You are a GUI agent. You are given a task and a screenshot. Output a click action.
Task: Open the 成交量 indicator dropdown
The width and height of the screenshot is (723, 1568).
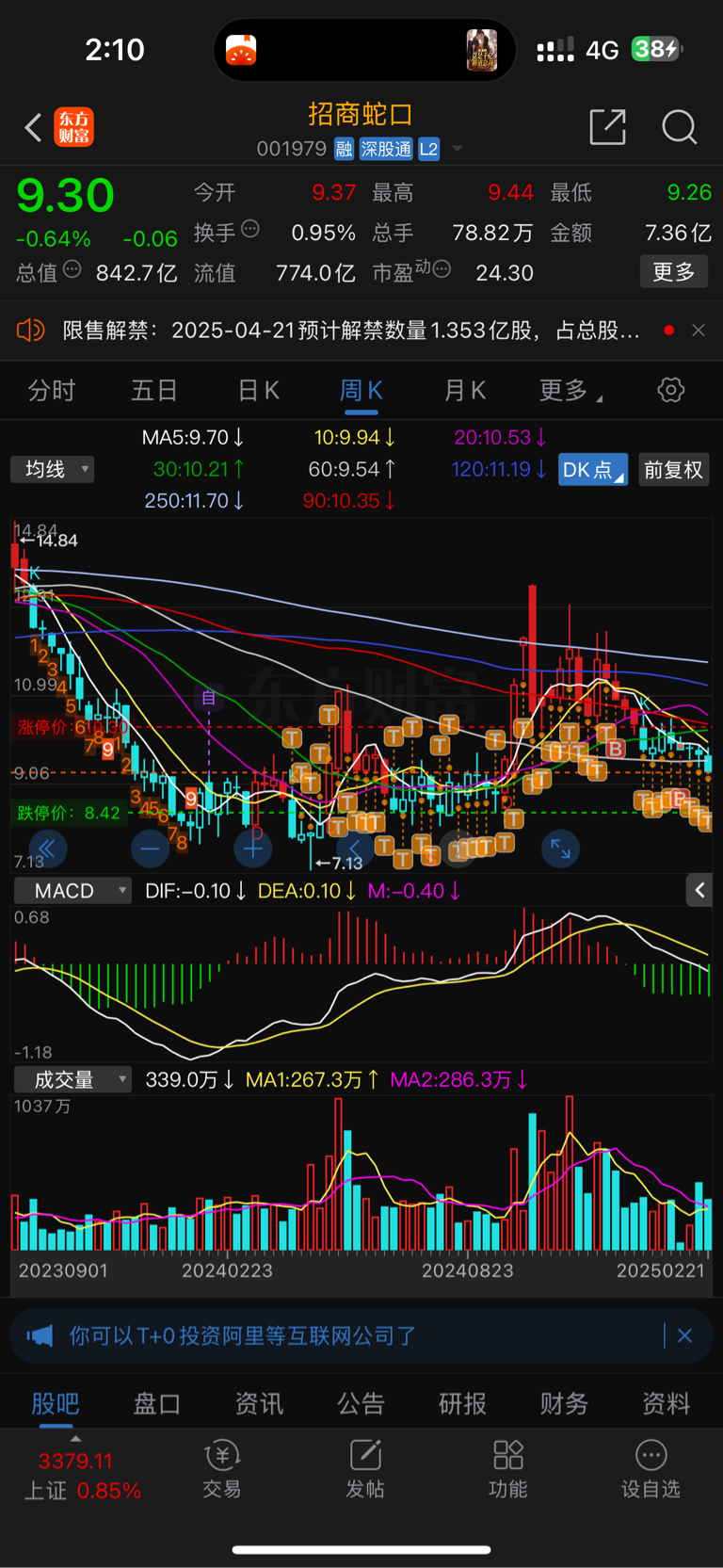(72, 1079)
